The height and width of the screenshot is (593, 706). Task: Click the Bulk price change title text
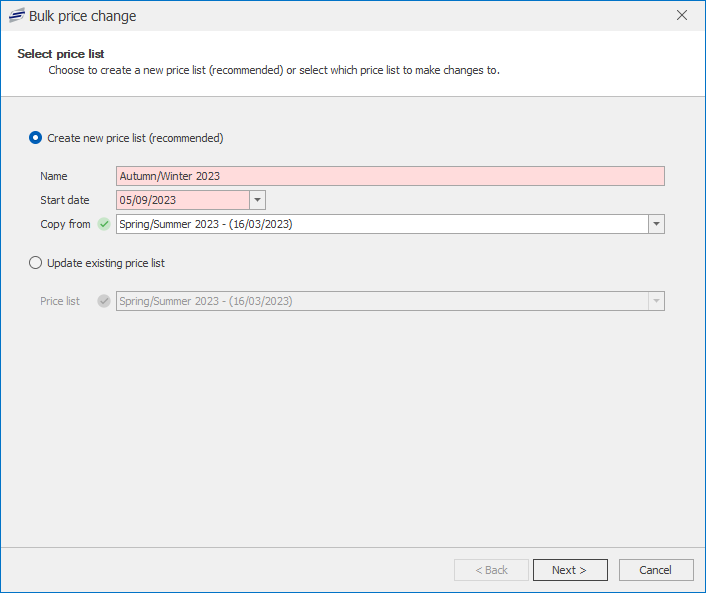pos(83,16)
